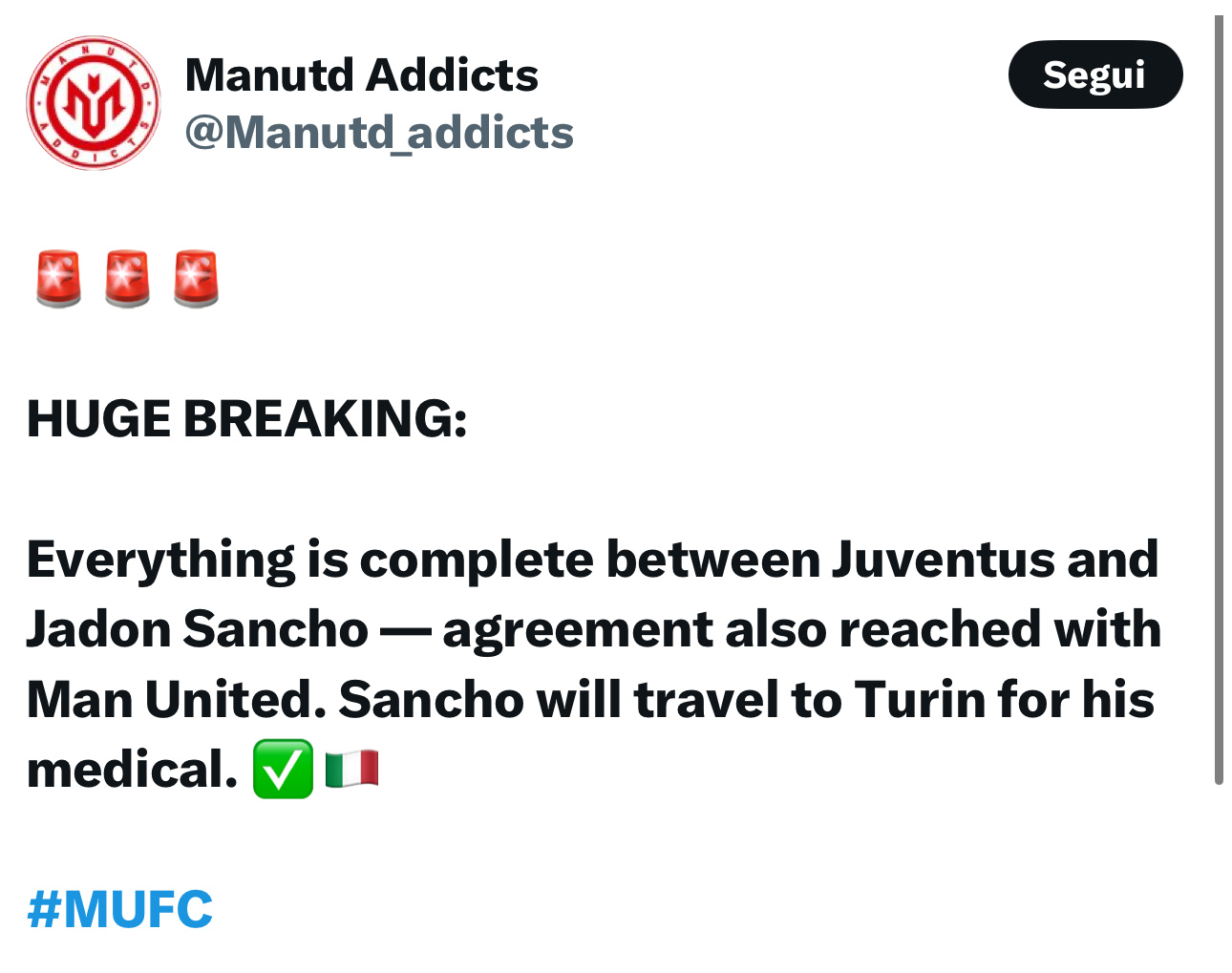Open the Manutd Addicts display name
The height and width of the screenshot is (973, 1232).
tap(361, 74)
